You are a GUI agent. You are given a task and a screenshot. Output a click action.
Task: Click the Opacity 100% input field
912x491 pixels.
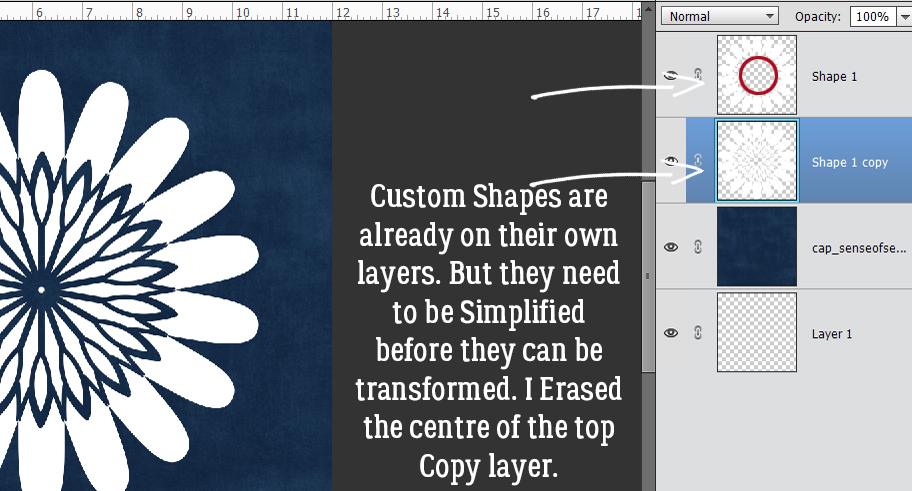pos(873,16)
